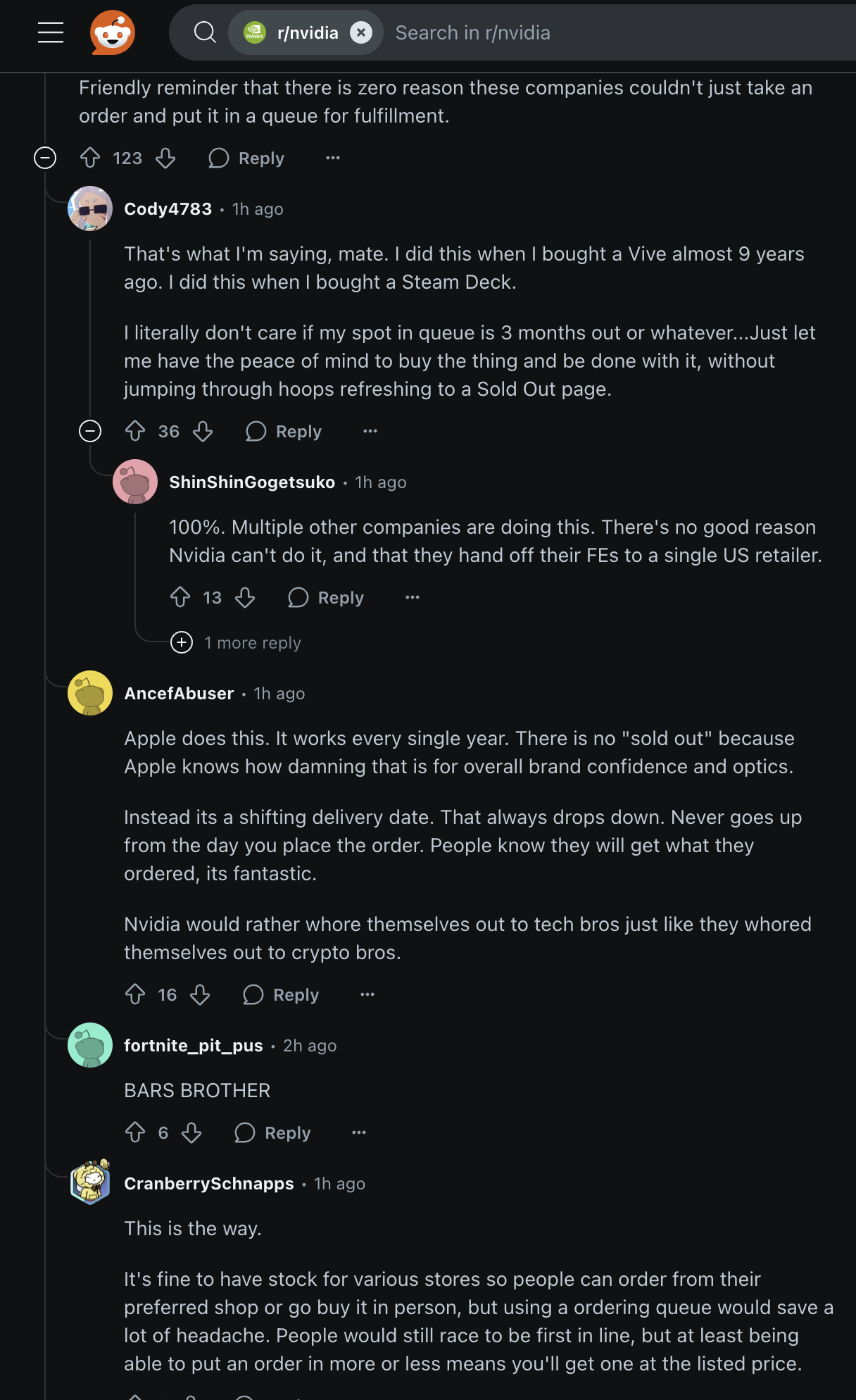Collapse the top comment thread with 123 votes
This screenshot has height=1400, width=856.
(x=45, y=158)
